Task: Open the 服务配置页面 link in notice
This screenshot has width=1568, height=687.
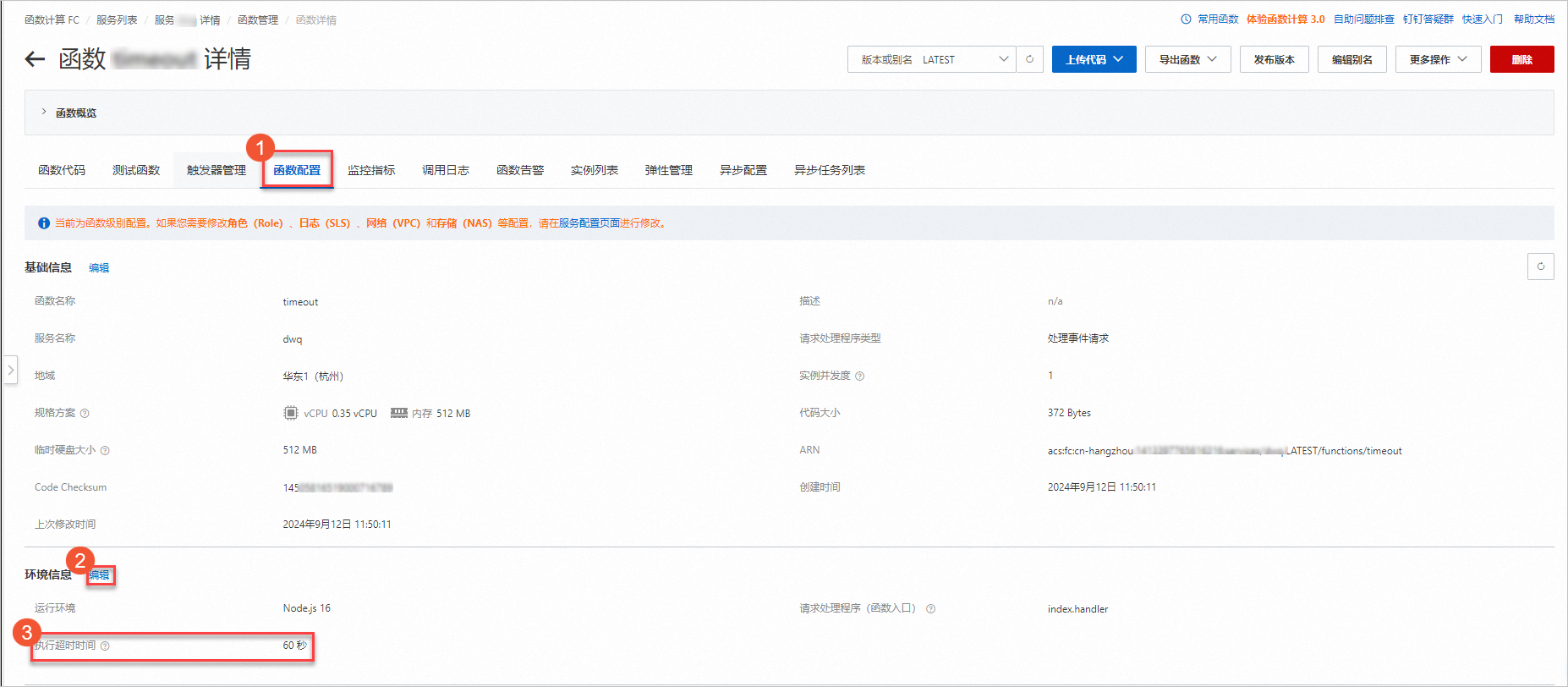Action: point(589,223)
